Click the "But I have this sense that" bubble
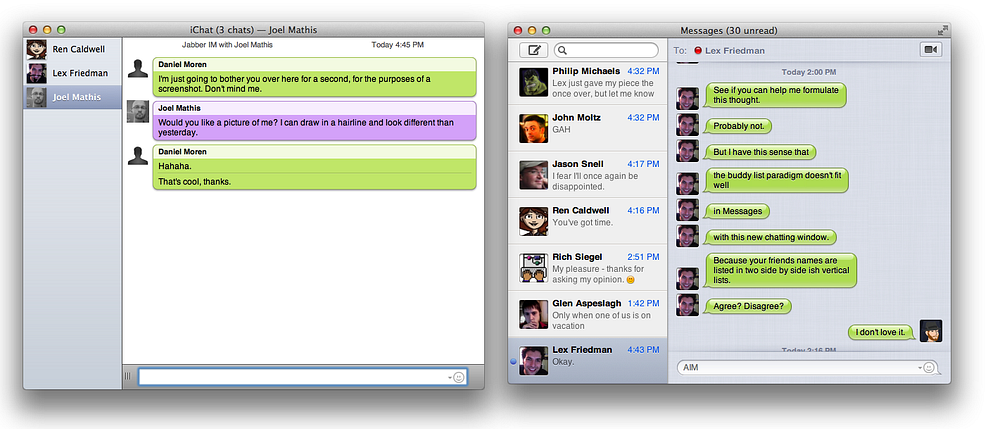 [760, 152]
